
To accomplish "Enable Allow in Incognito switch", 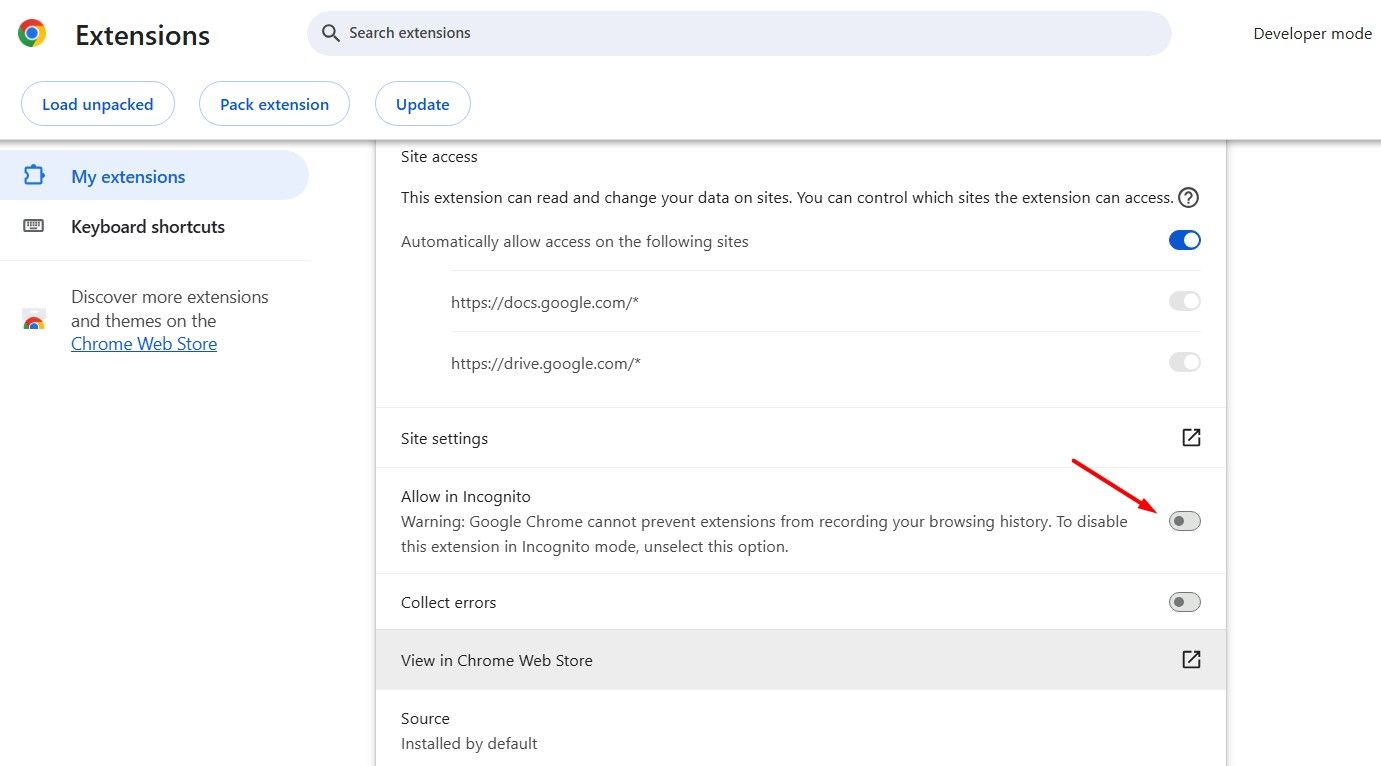I will pos(1184,521).
